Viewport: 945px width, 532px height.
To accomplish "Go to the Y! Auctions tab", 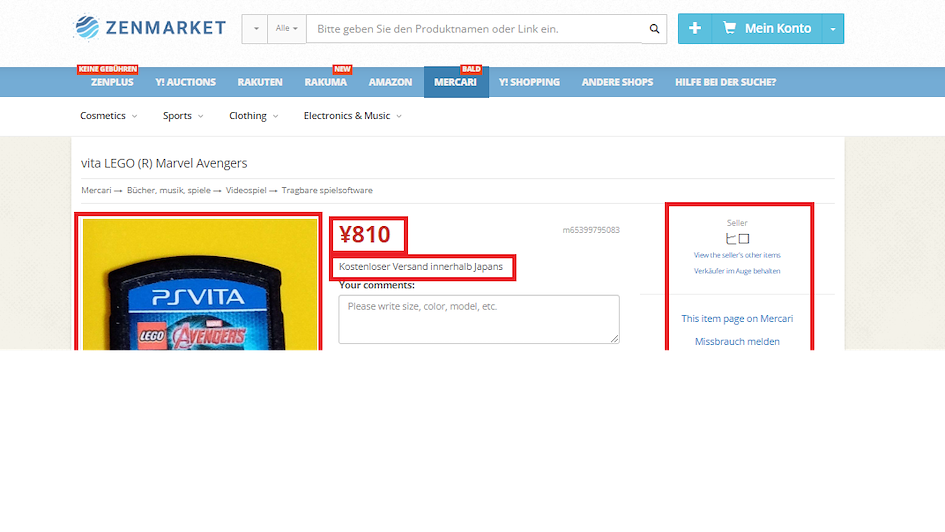I will 186,82.
